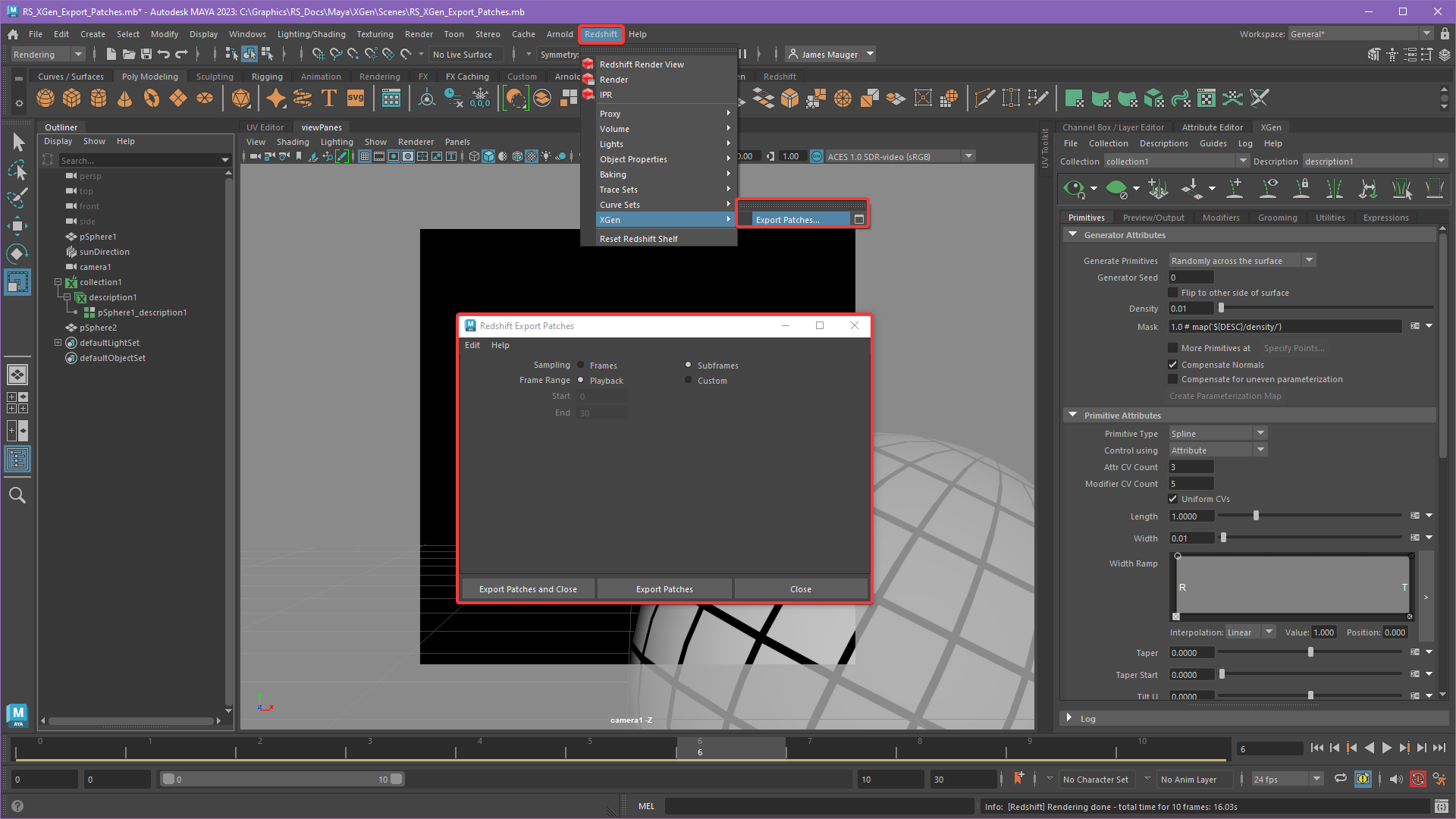Click the Outliner search field

pos(139,160)
